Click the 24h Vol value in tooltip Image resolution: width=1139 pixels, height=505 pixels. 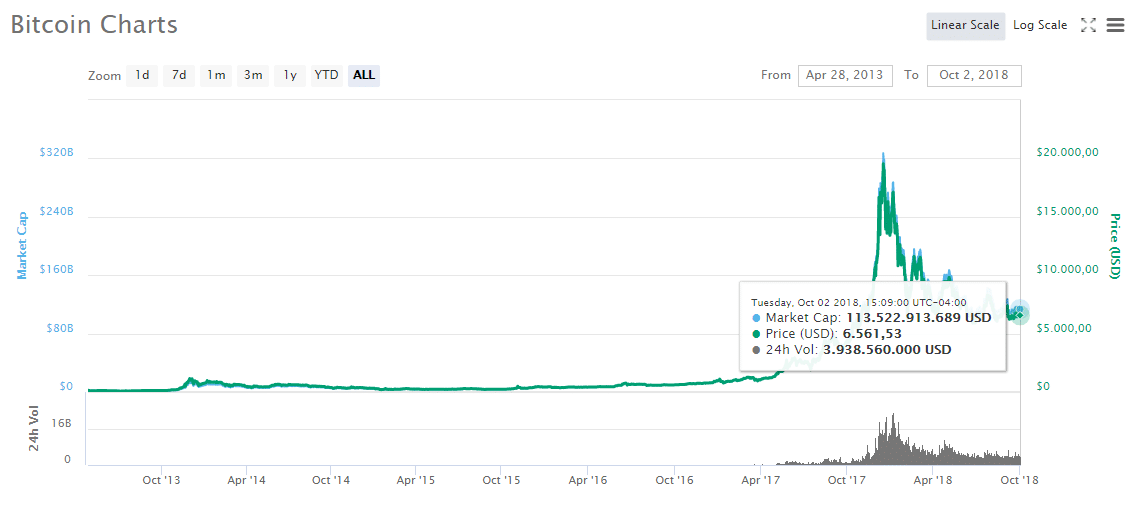click(x=886, y=350)
